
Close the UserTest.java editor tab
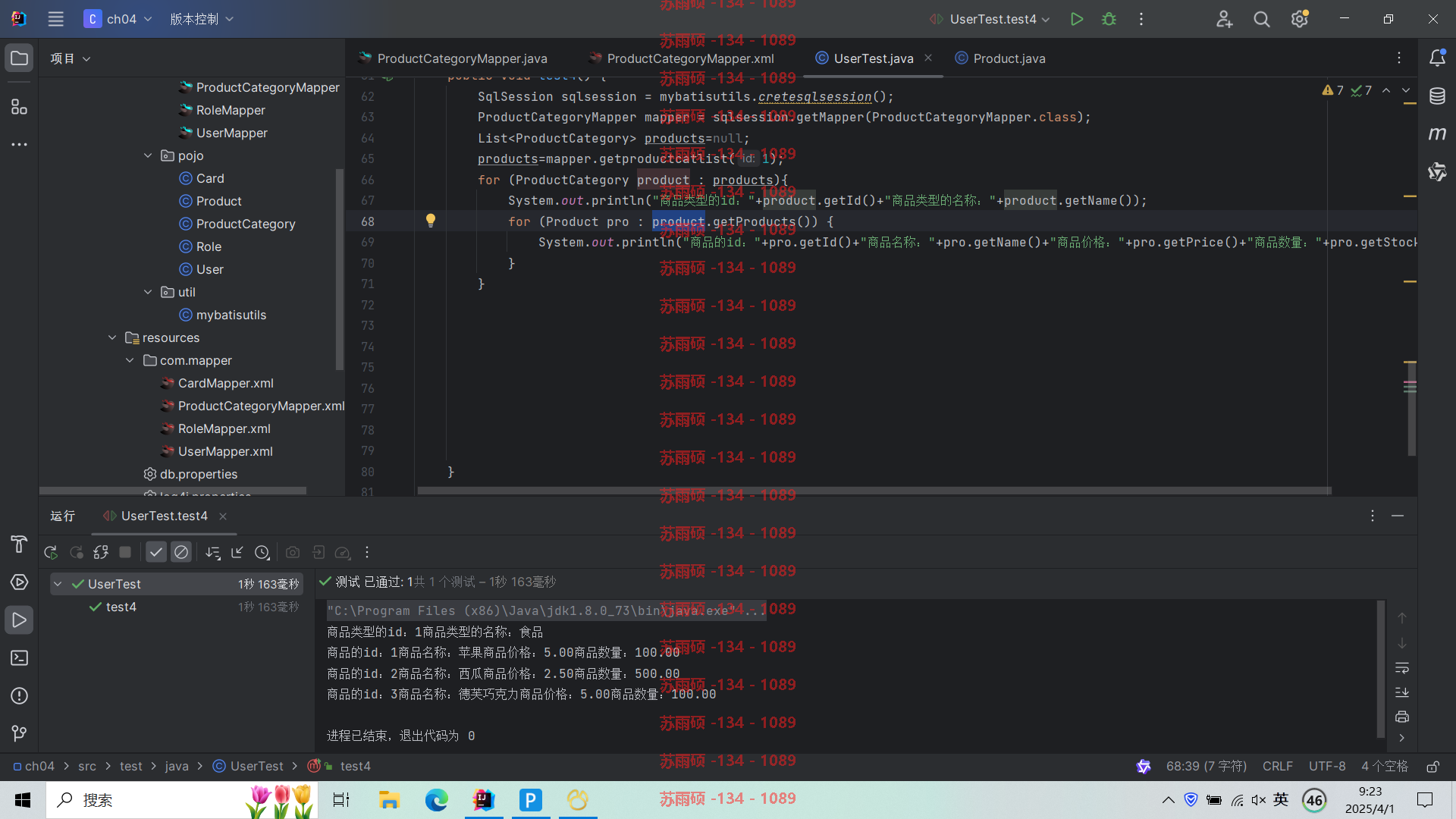[928, 58]
